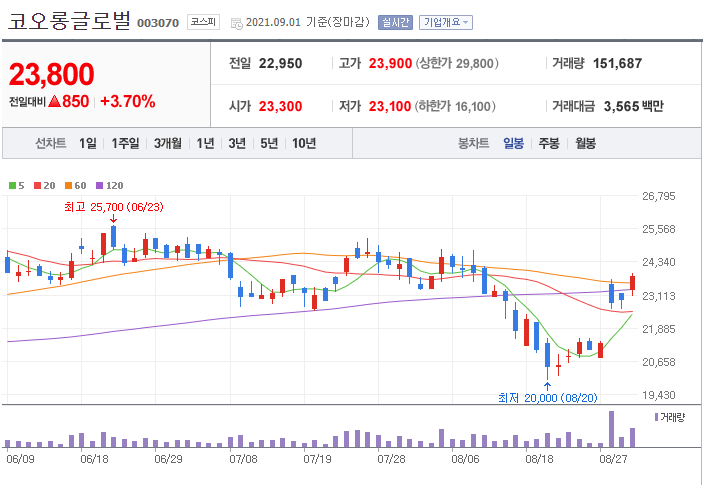The height and width of the screenshot is (485, 703).
Task: Click the purple 거래량 legend marker
Action: pos(657,417)
